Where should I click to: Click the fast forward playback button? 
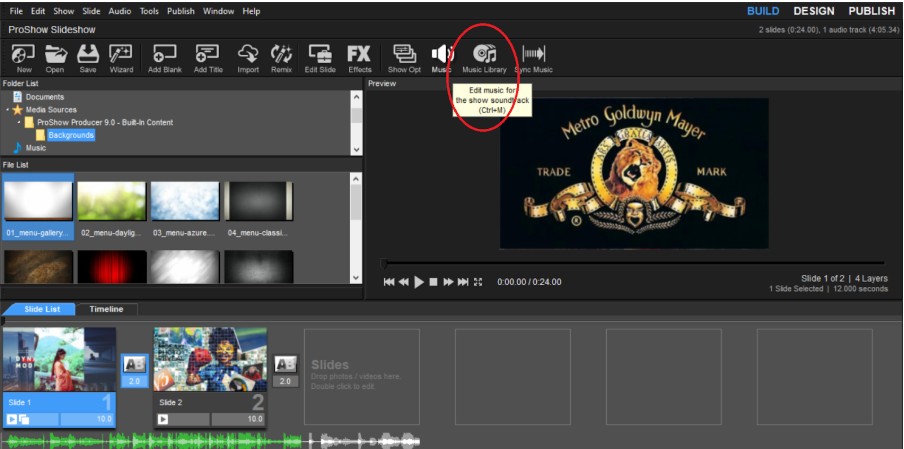[x=448, y=282]
